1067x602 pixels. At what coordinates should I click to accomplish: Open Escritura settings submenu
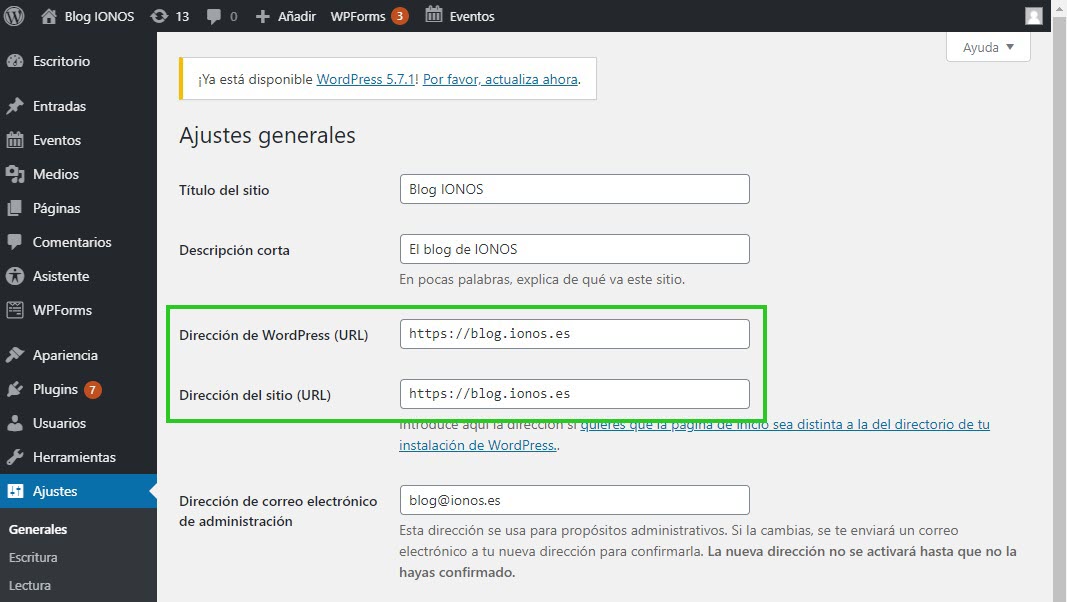[33, 557]
